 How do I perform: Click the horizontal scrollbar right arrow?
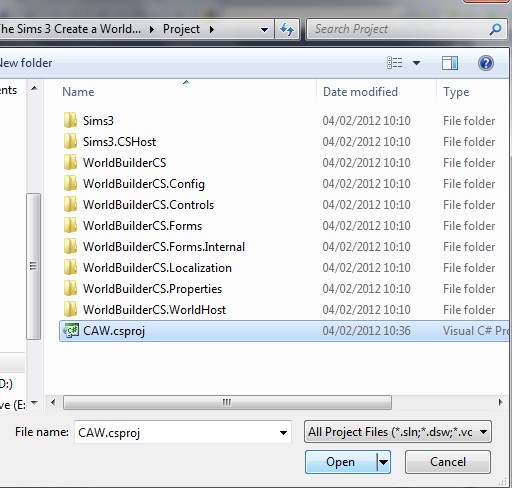(500, 402)
